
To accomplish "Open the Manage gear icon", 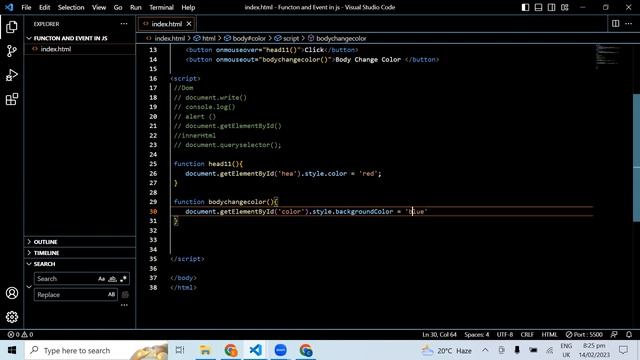I will (12, 317).
